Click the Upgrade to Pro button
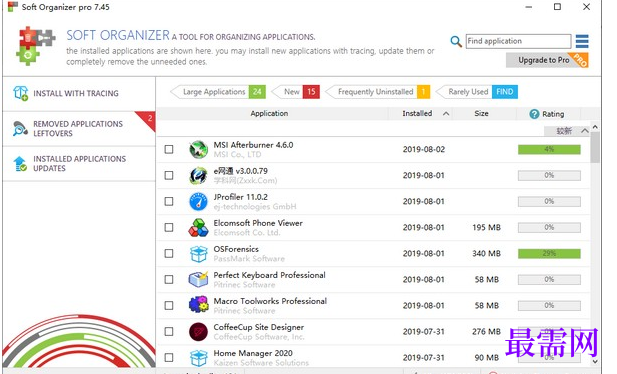Image resolution: width=617 pixels, height=374 pixels. [x=547, y=60]
